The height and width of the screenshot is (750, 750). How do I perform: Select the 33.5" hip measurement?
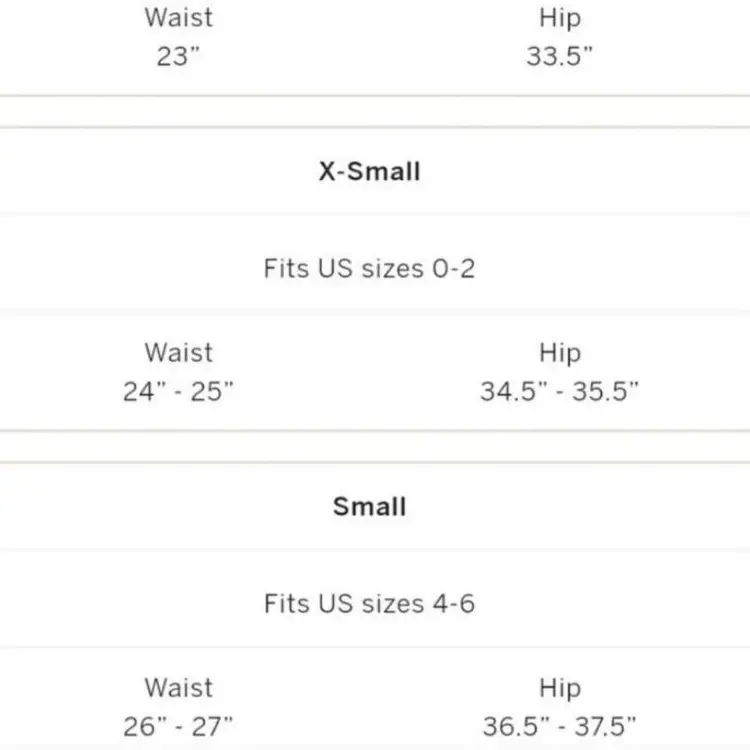[560, 56]
